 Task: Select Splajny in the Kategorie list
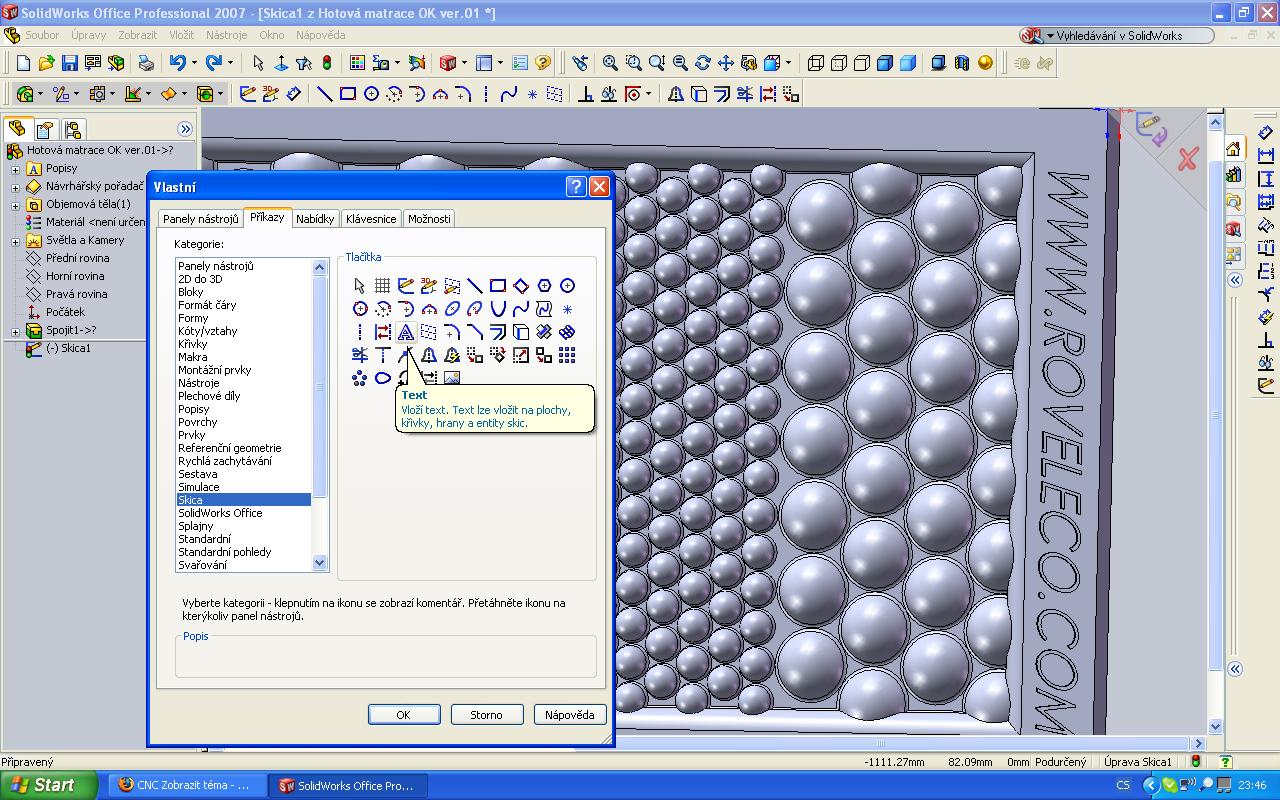pyautogui.click(x=196, y=526)
